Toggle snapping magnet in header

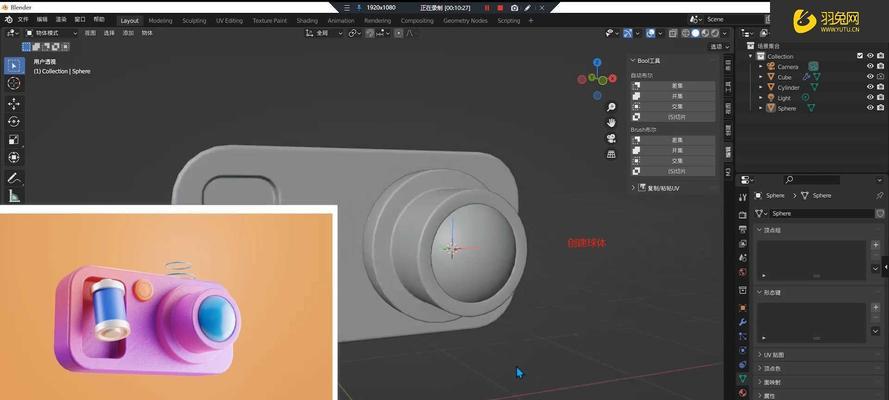pos(370,33)
